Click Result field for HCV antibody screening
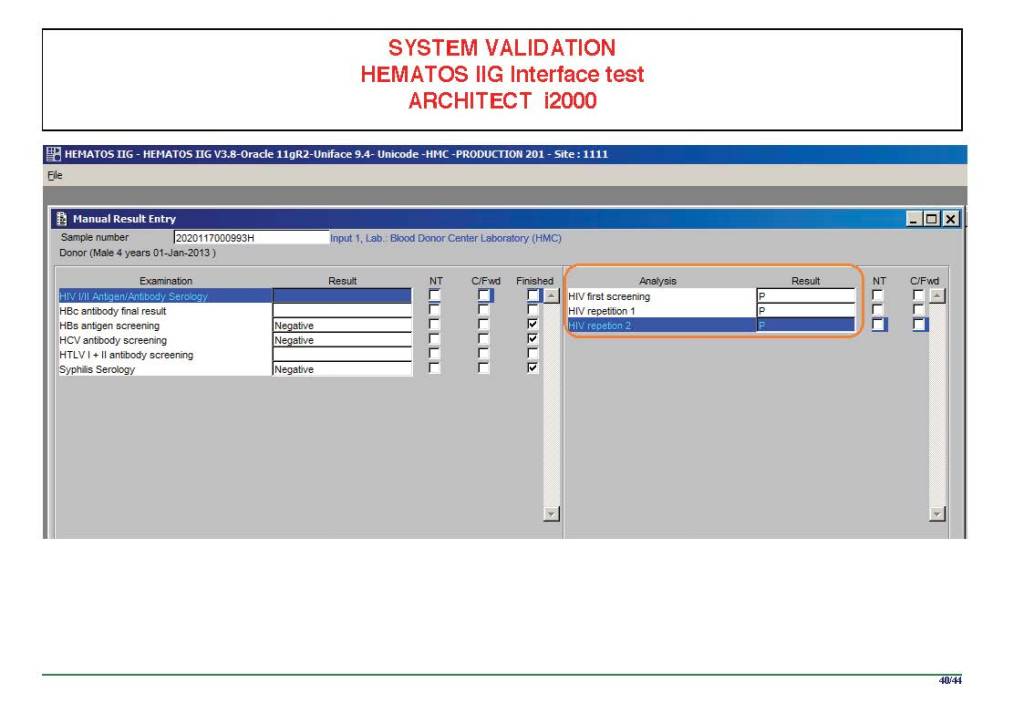1024x724 pixels. point(342,340)
